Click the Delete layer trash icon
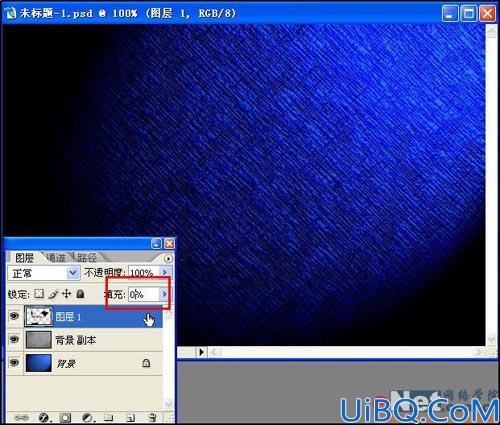500x425 pixels. tap(152, 417)
